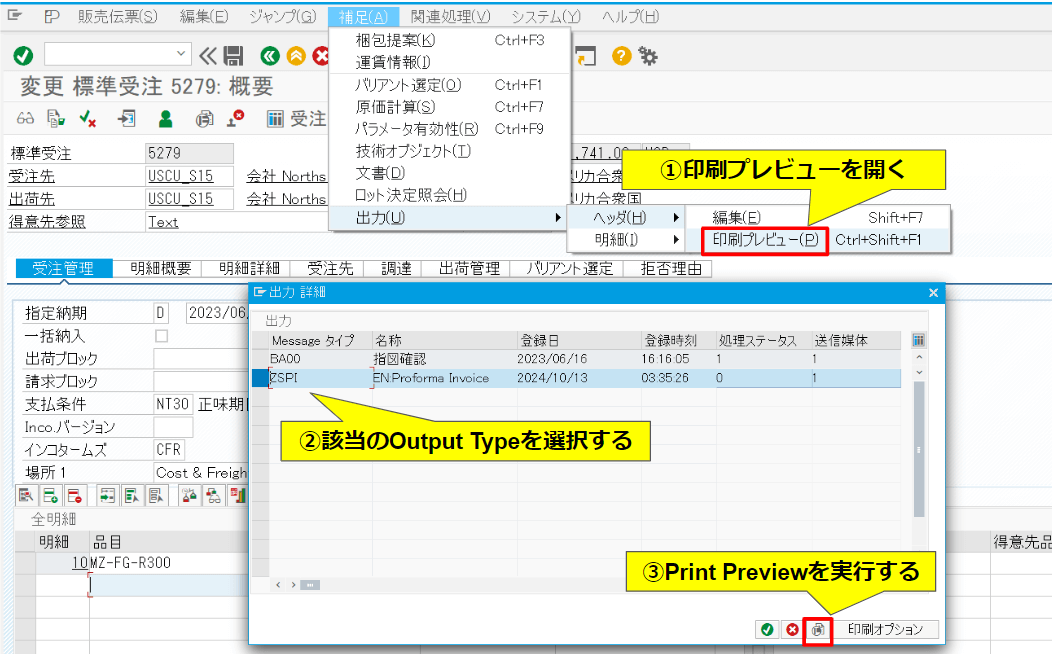This screenshot has height=654, width=1052.
Task: Click the back (green arrow) navigation icon
Action: [268, 55]
